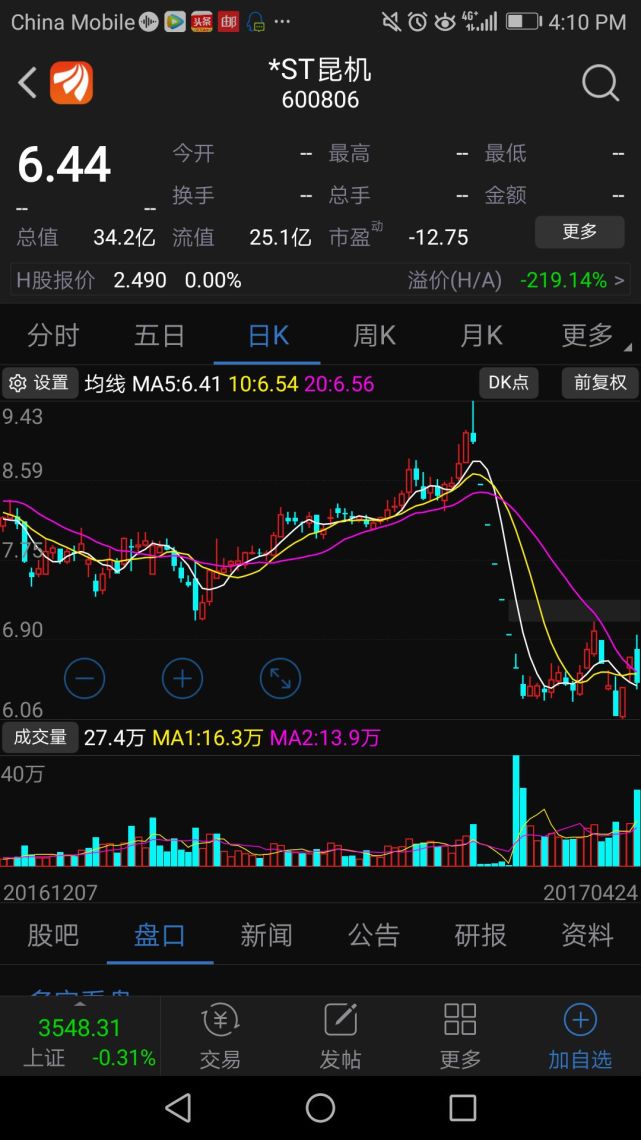
Task: Tap the tallest cyan volume bar
Action: point(516,811)
